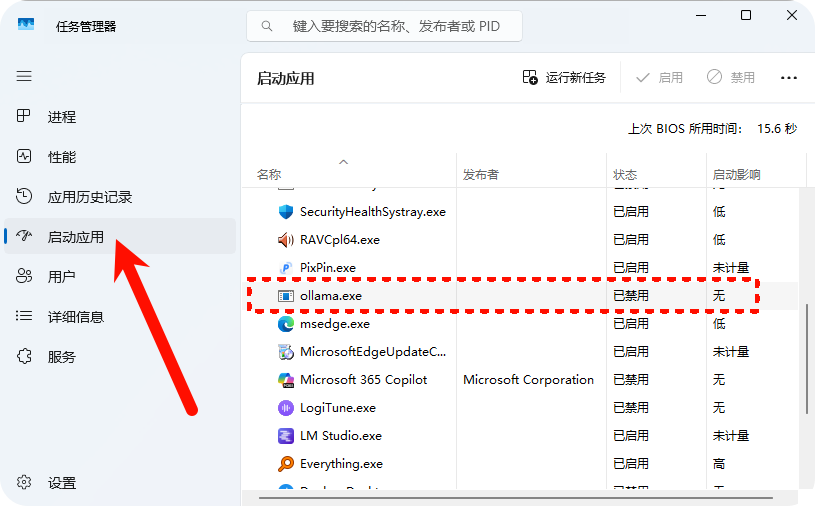
Task: Click the vertical scrollbar thumb
Action: 806,360
